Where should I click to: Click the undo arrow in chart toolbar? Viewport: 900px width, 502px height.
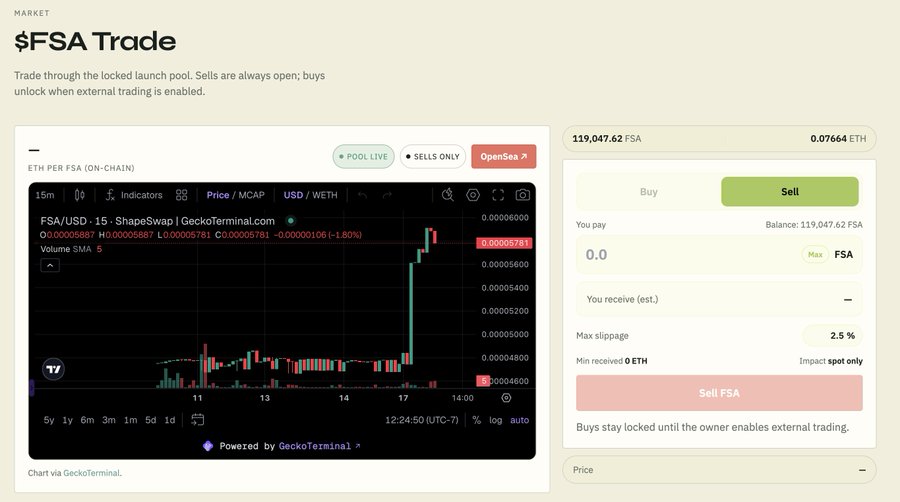[362, 196]
